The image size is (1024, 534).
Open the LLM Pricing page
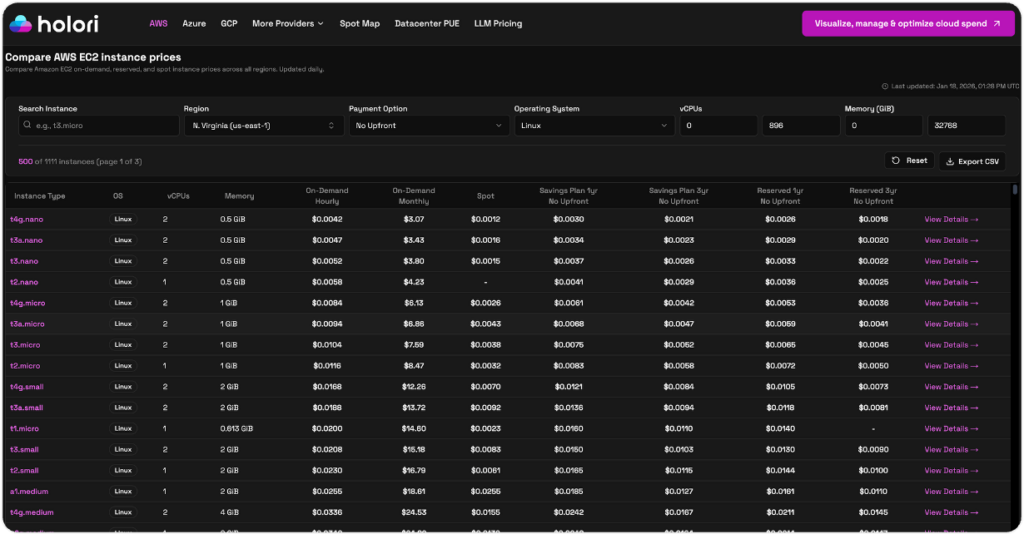pos(498,24)
